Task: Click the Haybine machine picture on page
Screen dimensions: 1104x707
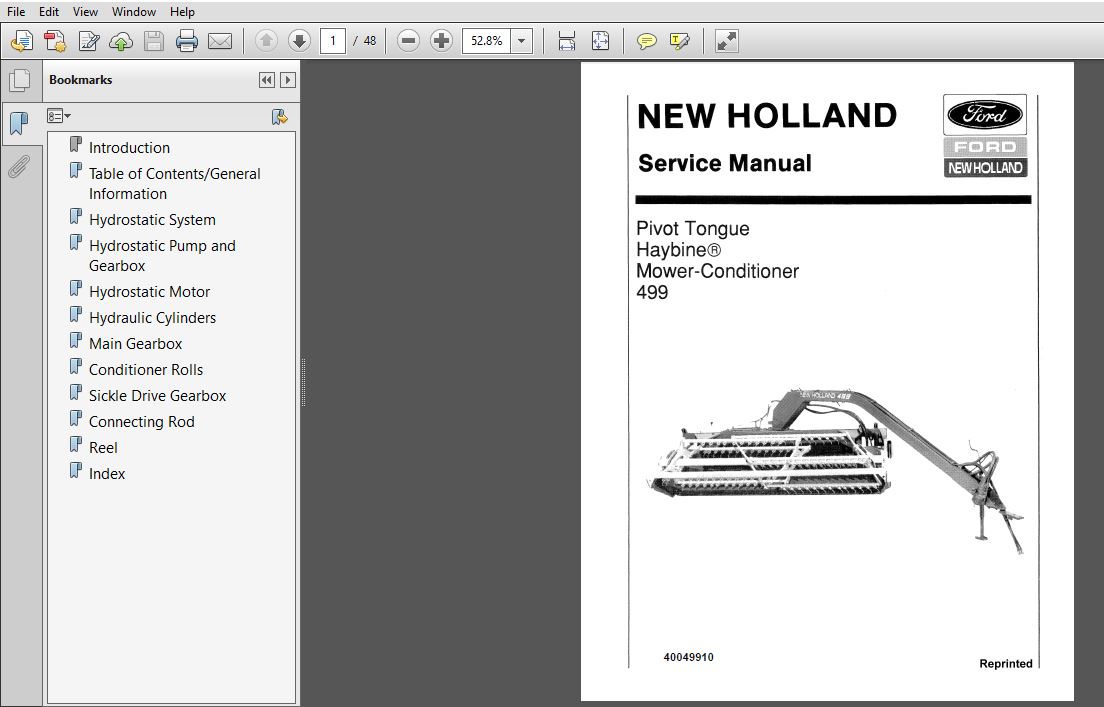Action: point(835,470)
